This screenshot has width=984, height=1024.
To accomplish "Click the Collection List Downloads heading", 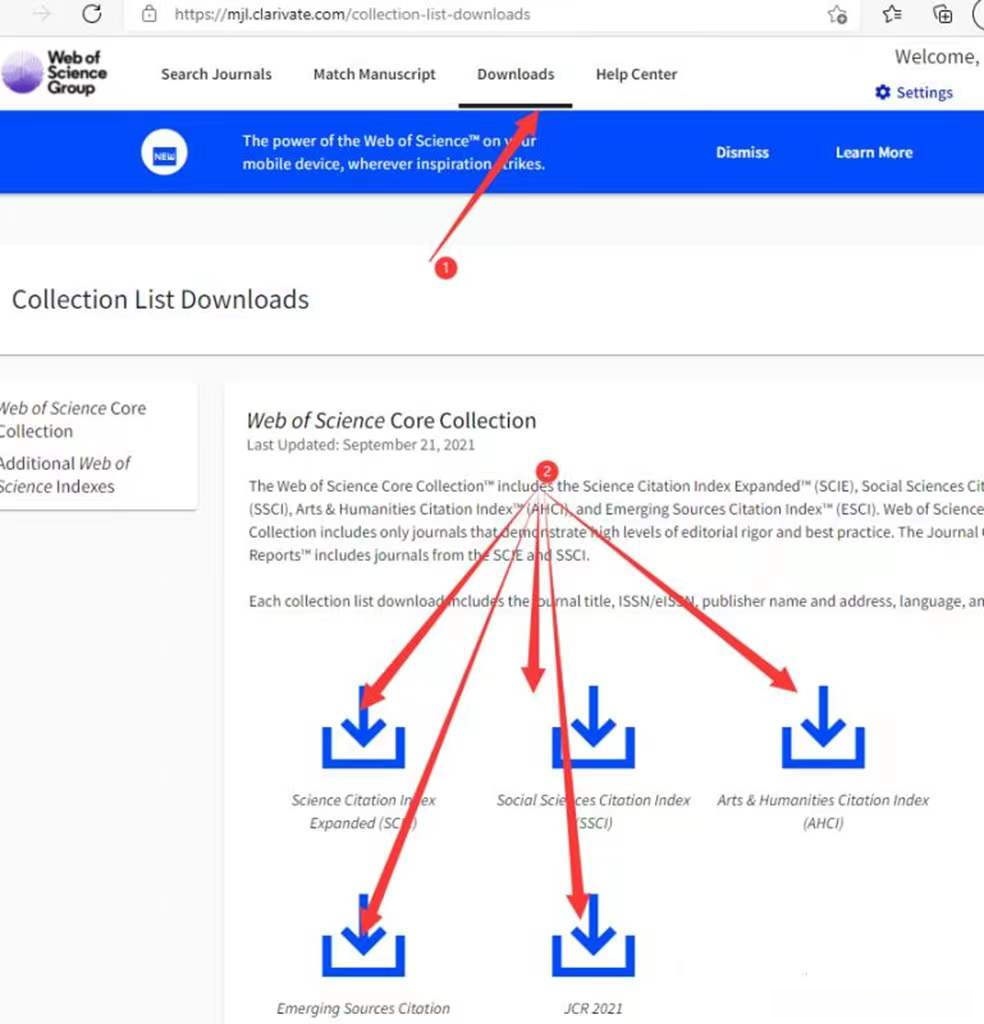I will [x=160, y=299].
